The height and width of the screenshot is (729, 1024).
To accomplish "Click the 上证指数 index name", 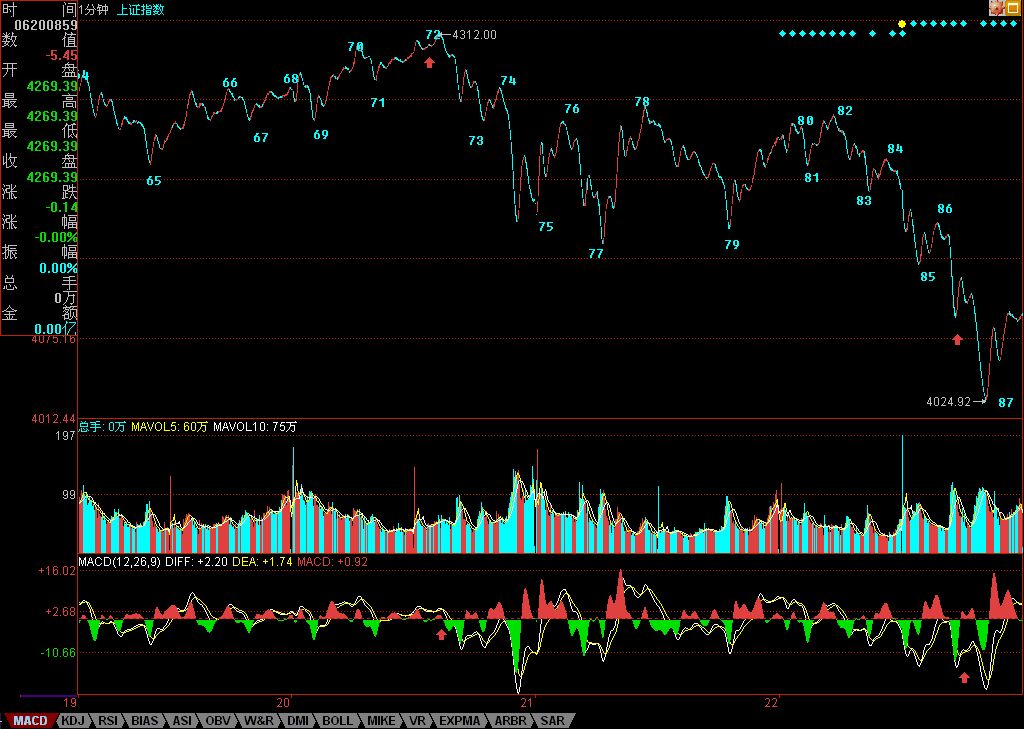I will coord(140,9).
